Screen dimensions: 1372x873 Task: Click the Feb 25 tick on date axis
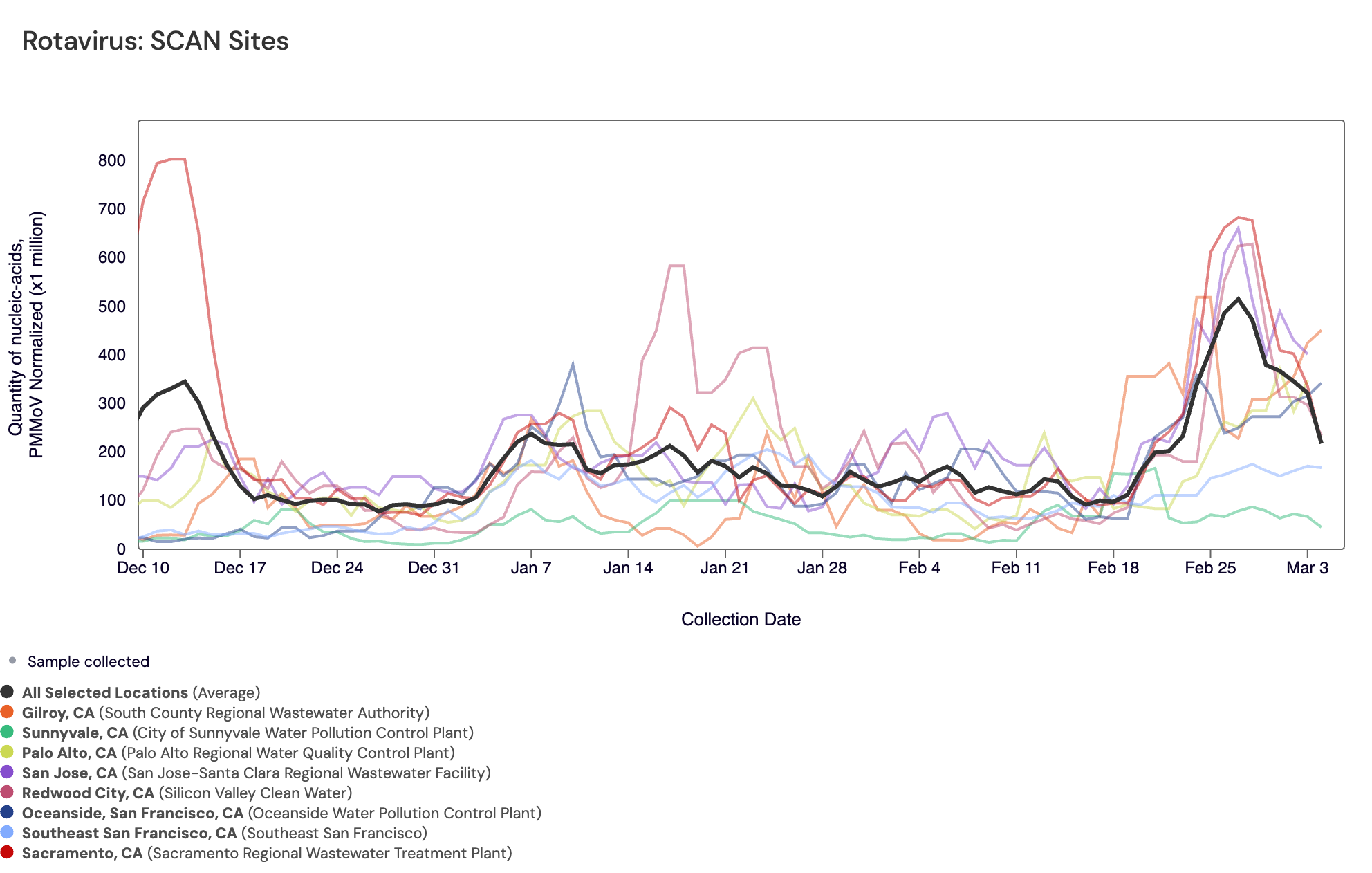tap(1210, 568)
